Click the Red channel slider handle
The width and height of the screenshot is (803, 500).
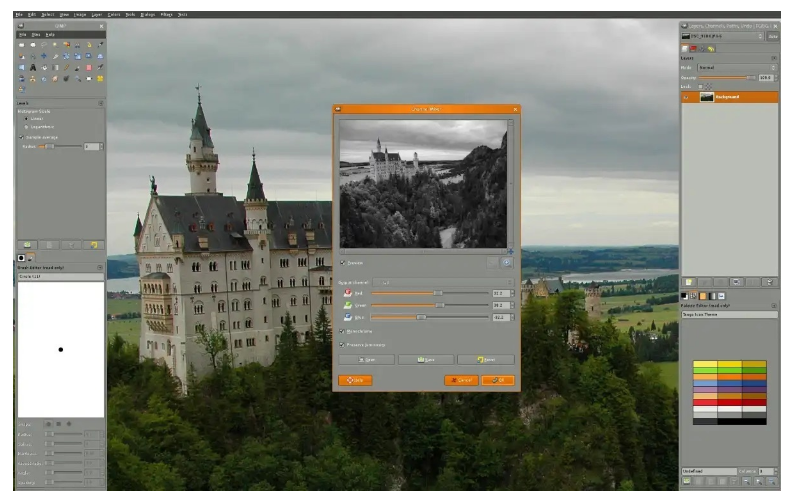coord(438,293)
